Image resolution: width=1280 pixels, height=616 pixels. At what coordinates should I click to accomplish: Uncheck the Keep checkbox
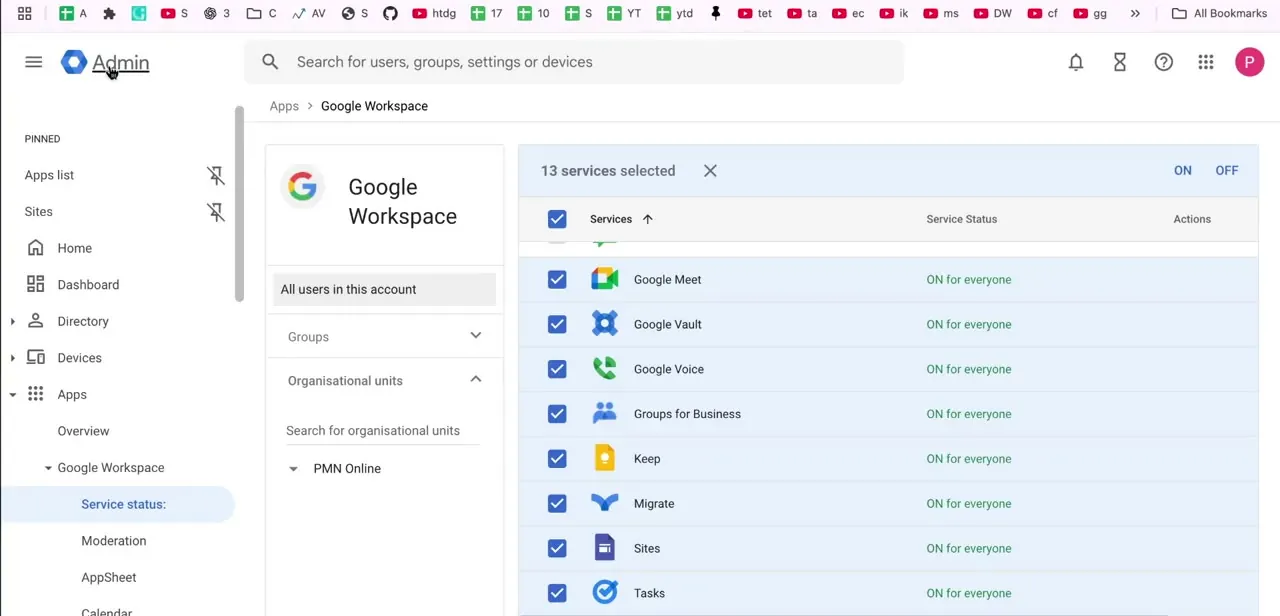point(557,458)
